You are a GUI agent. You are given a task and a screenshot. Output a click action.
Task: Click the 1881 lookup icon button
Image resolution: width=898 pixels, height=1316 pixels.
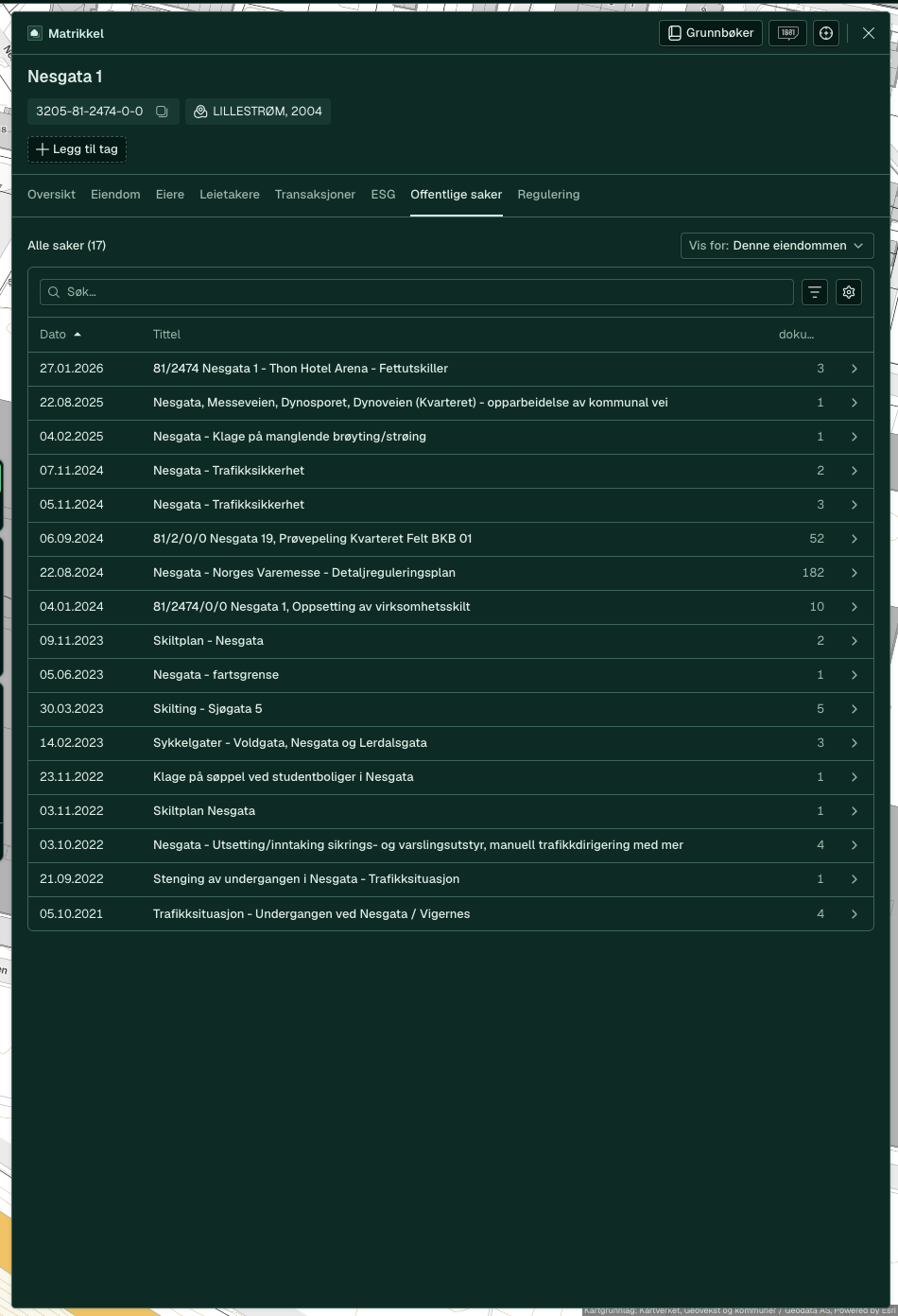coord(787,33)
